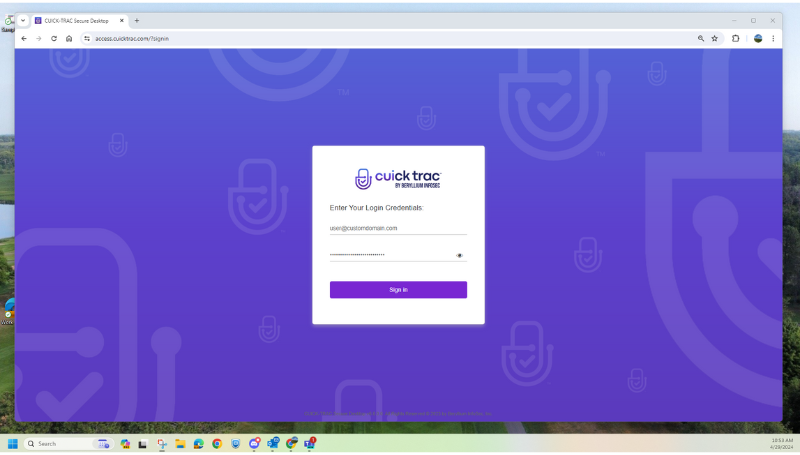
Task: View site information icon in address bar
Action: (87, 39)
